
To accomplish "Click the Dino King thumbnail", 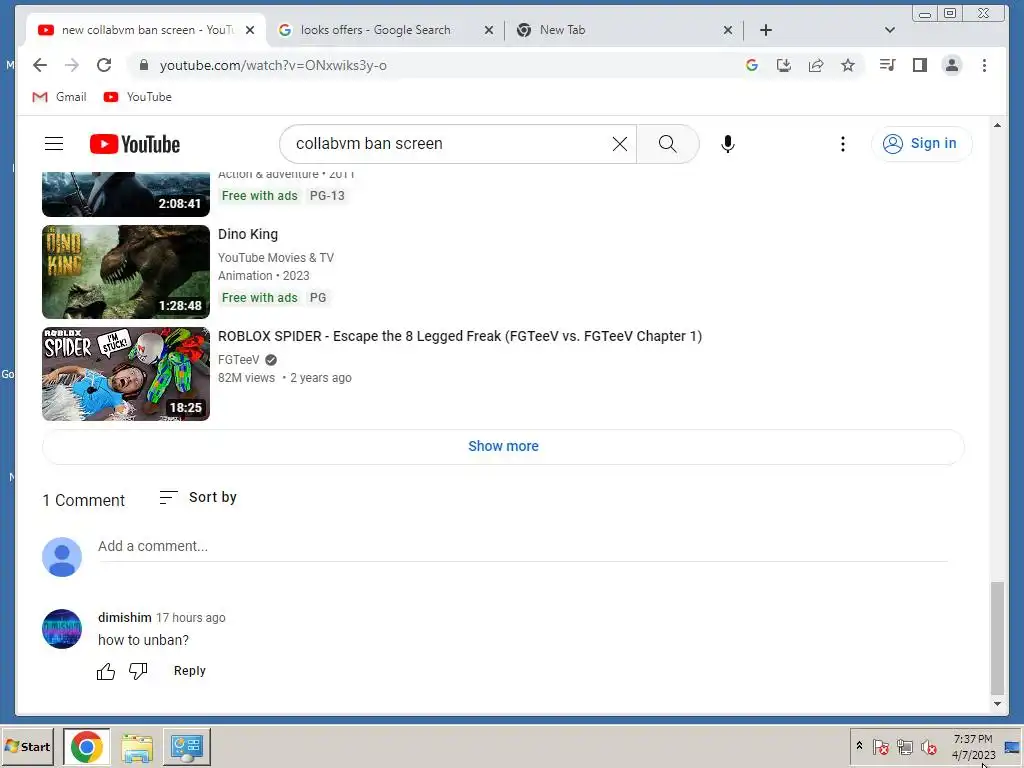I will (126, 272).
